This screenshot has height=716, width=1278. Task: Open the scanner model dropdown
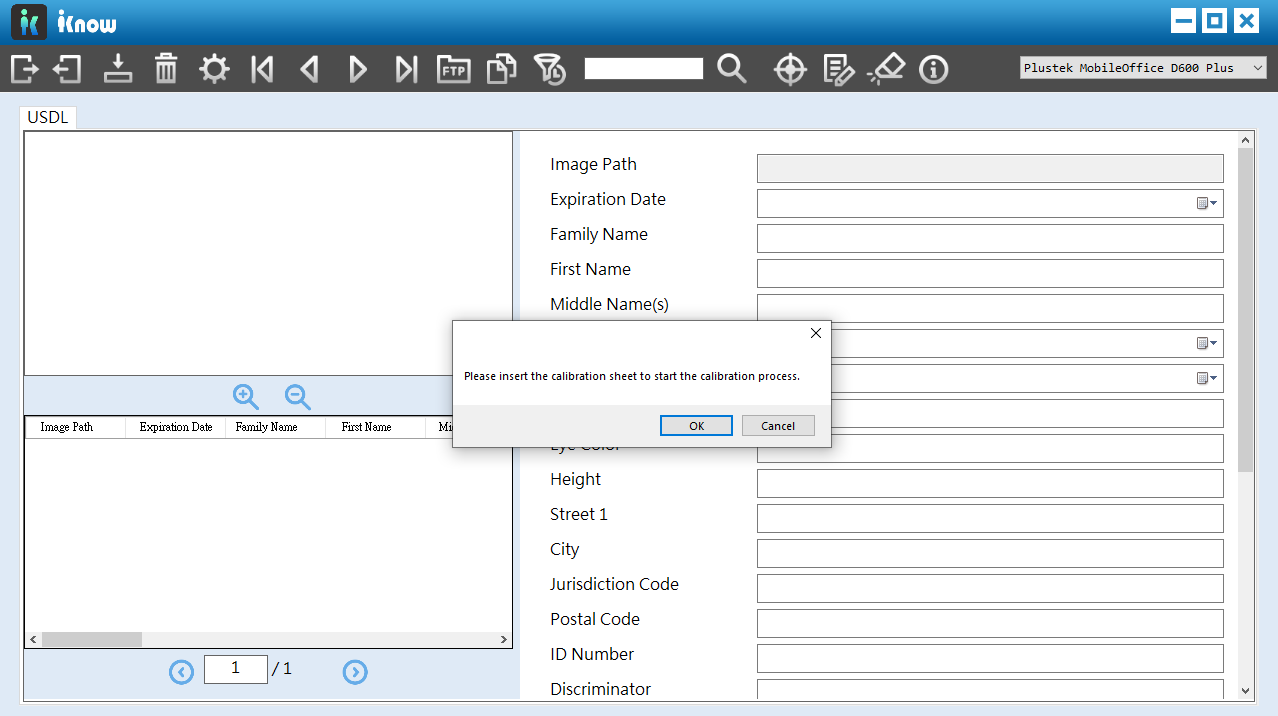(x=1143, y=68)
